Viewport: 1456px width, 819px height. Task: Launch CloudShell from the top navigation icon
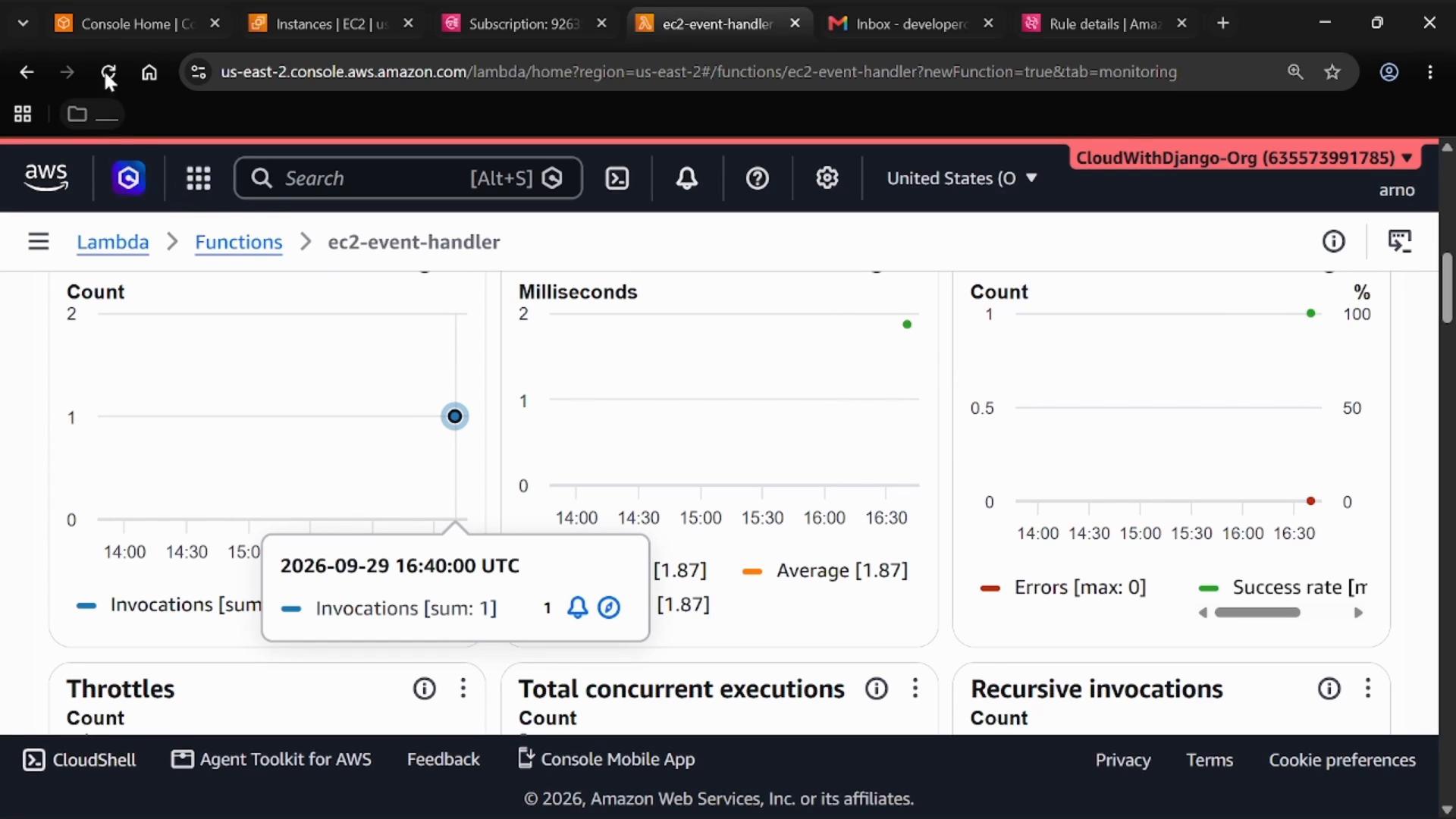click(617, 178)
